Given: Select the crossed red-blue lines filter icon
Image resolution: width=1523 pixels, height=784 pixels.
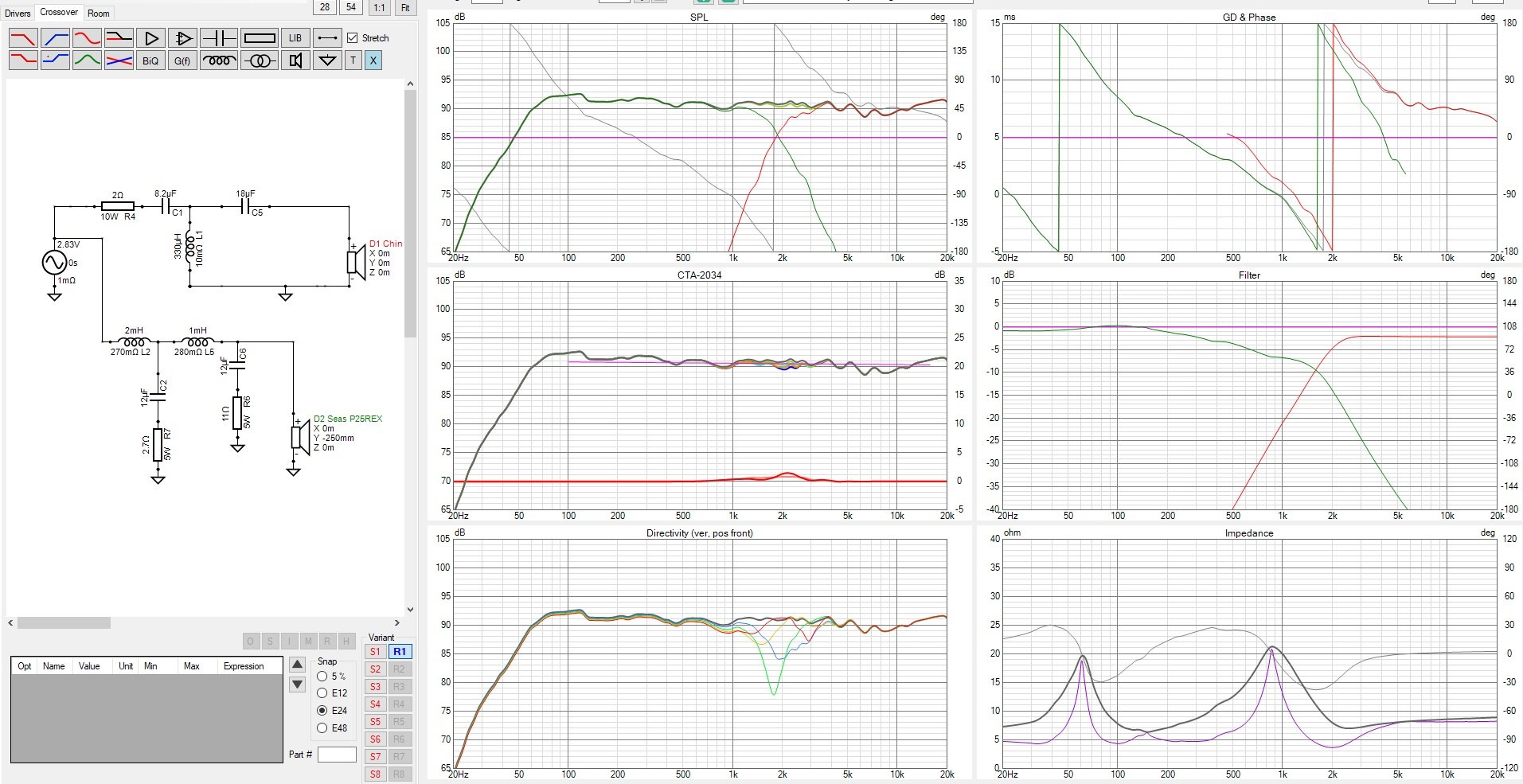Looking at the screenshot, I should (119, 60).
